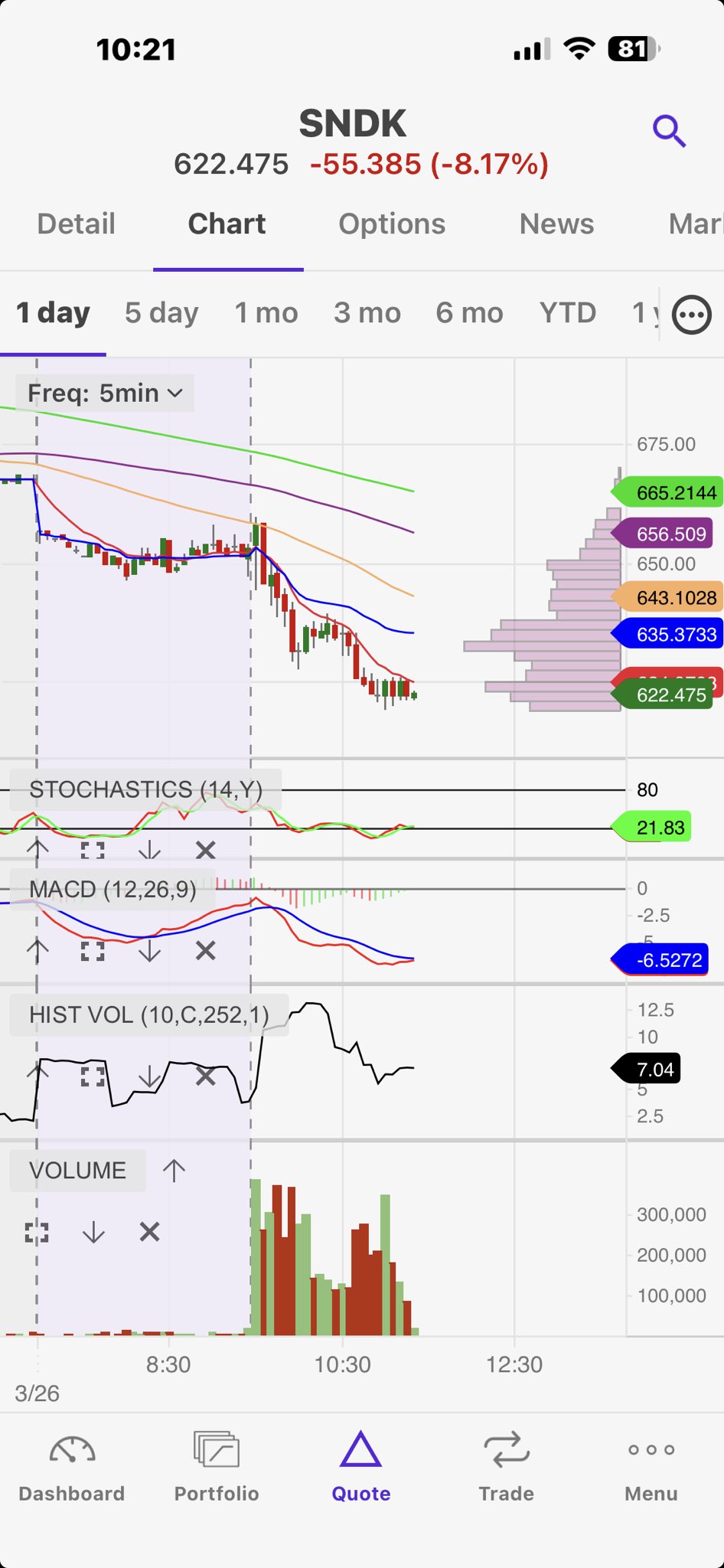724x1568 pixels.
Task: Maximize the Volume panel with its bracket icon
Action: coord(37,1232)
